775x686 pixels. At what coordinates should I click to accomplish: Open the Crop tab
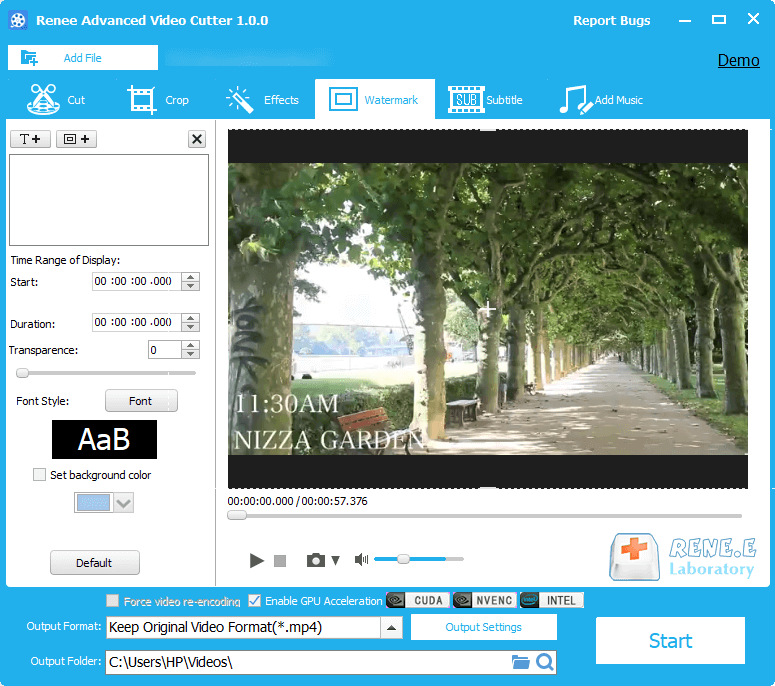pyautogui.click(x=158, y=99)
